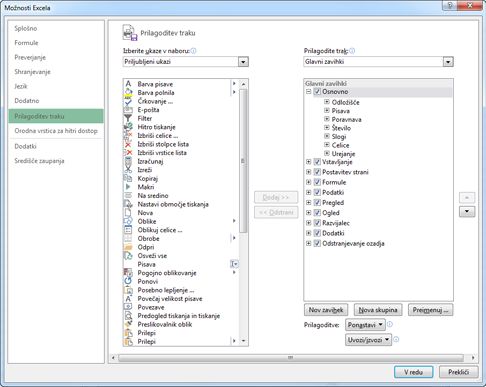
Task: Click the Prekliči button
Action: click(459, 372)
